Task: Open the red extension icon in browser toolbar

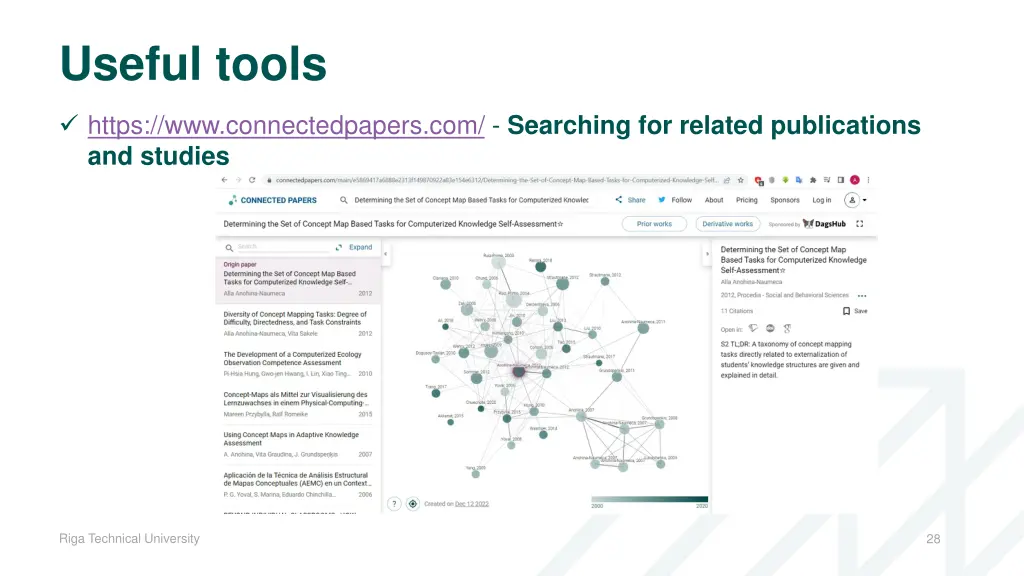Action: tap(758, 180)
